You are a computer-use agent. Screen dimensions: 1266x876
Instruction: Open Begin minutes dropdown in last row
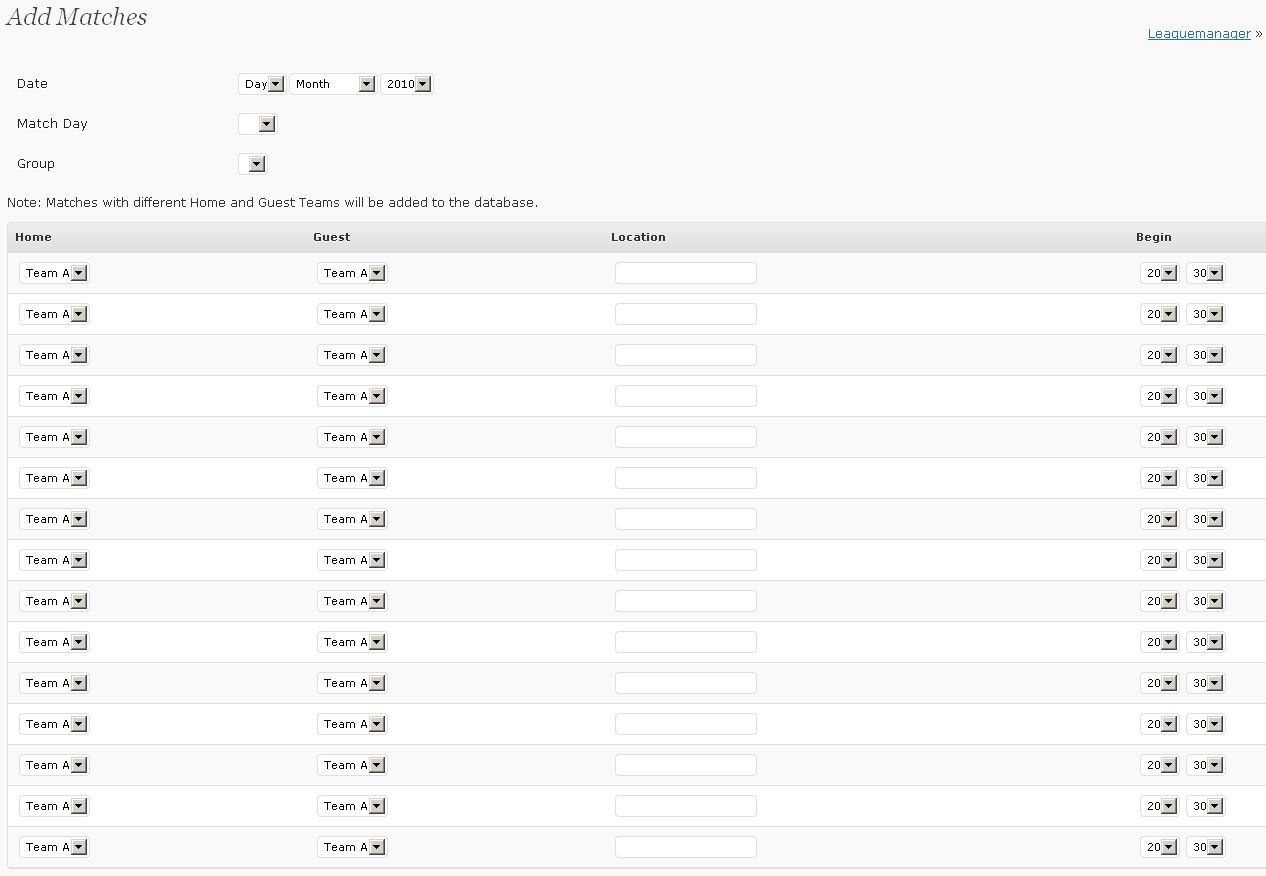pos(1206,847)
